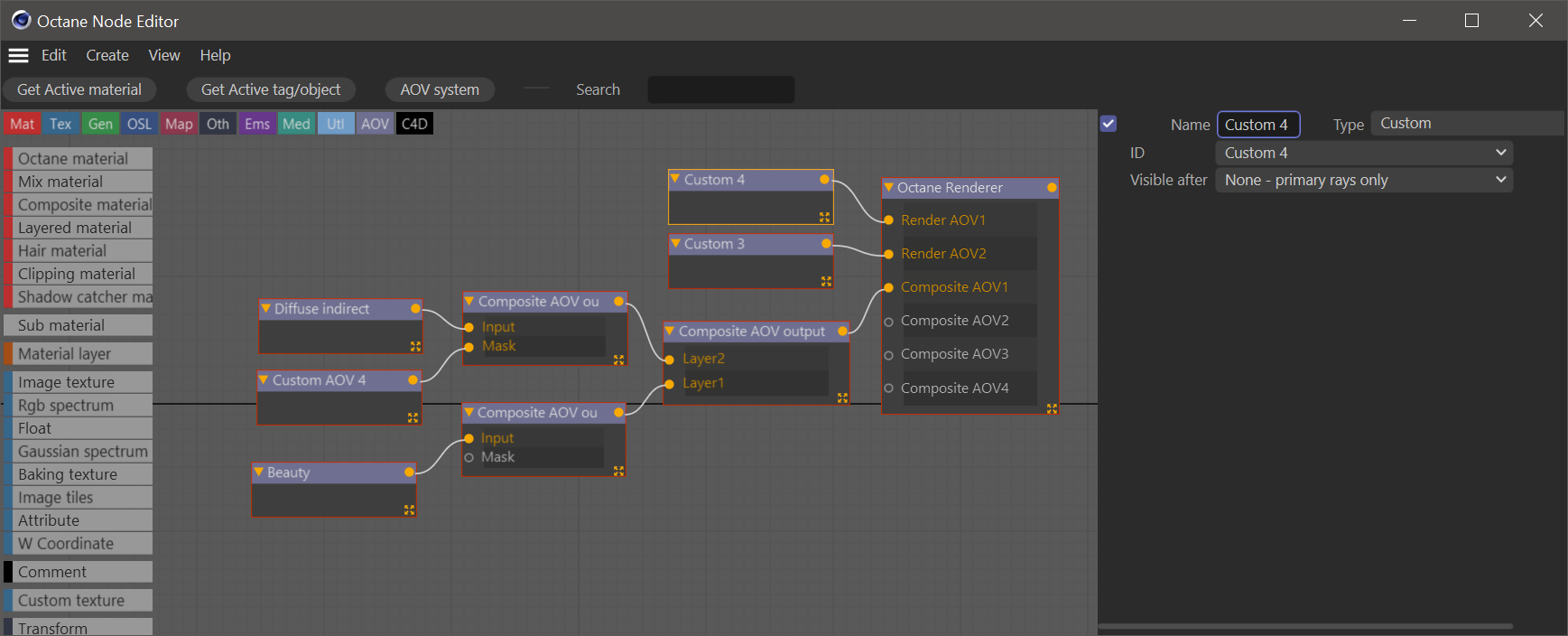Click the Cinema 4D logo in title bar

[x=21, y=20]
